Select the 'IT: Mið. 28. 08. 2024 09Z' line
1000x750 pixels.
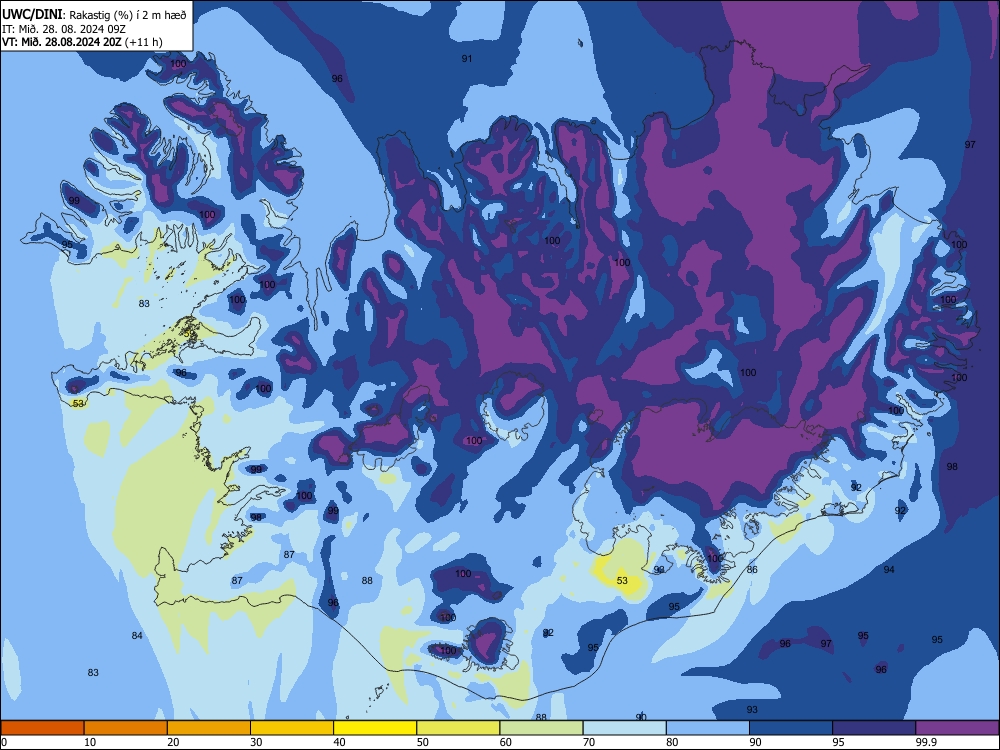coord(62,29)
